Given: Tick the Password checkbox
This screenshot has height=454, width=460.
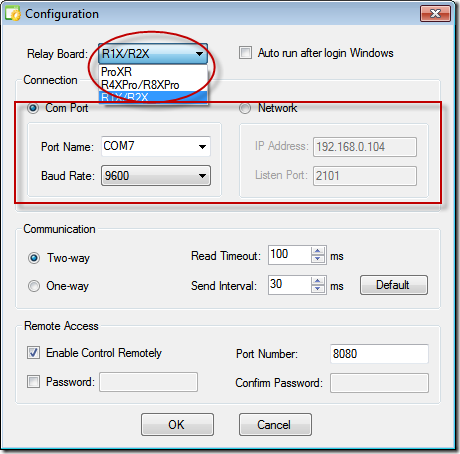Looking at the screenshot, I should tap(33, 381).
